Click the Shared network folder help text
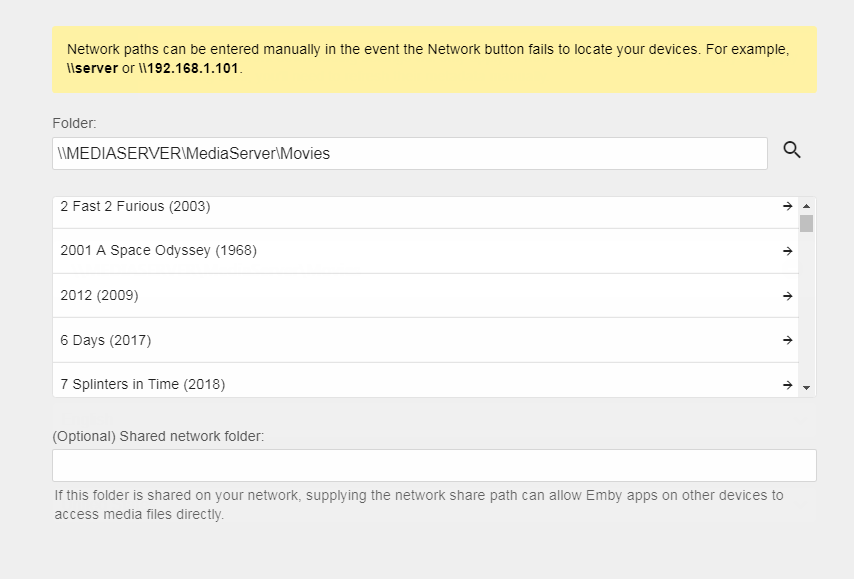854x579 pixels. click(418, 504)
